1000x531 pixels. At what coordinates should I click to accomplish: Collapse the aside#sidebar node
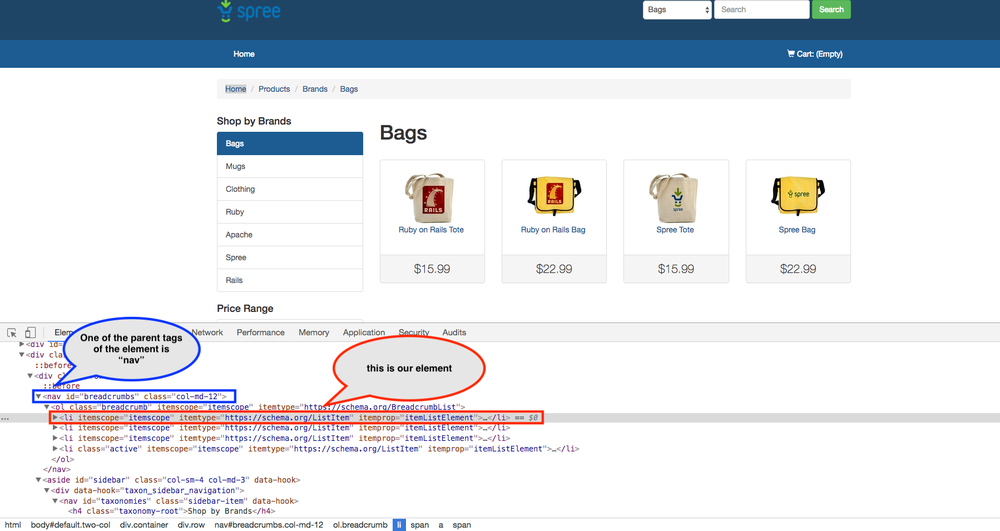point(38,480)
